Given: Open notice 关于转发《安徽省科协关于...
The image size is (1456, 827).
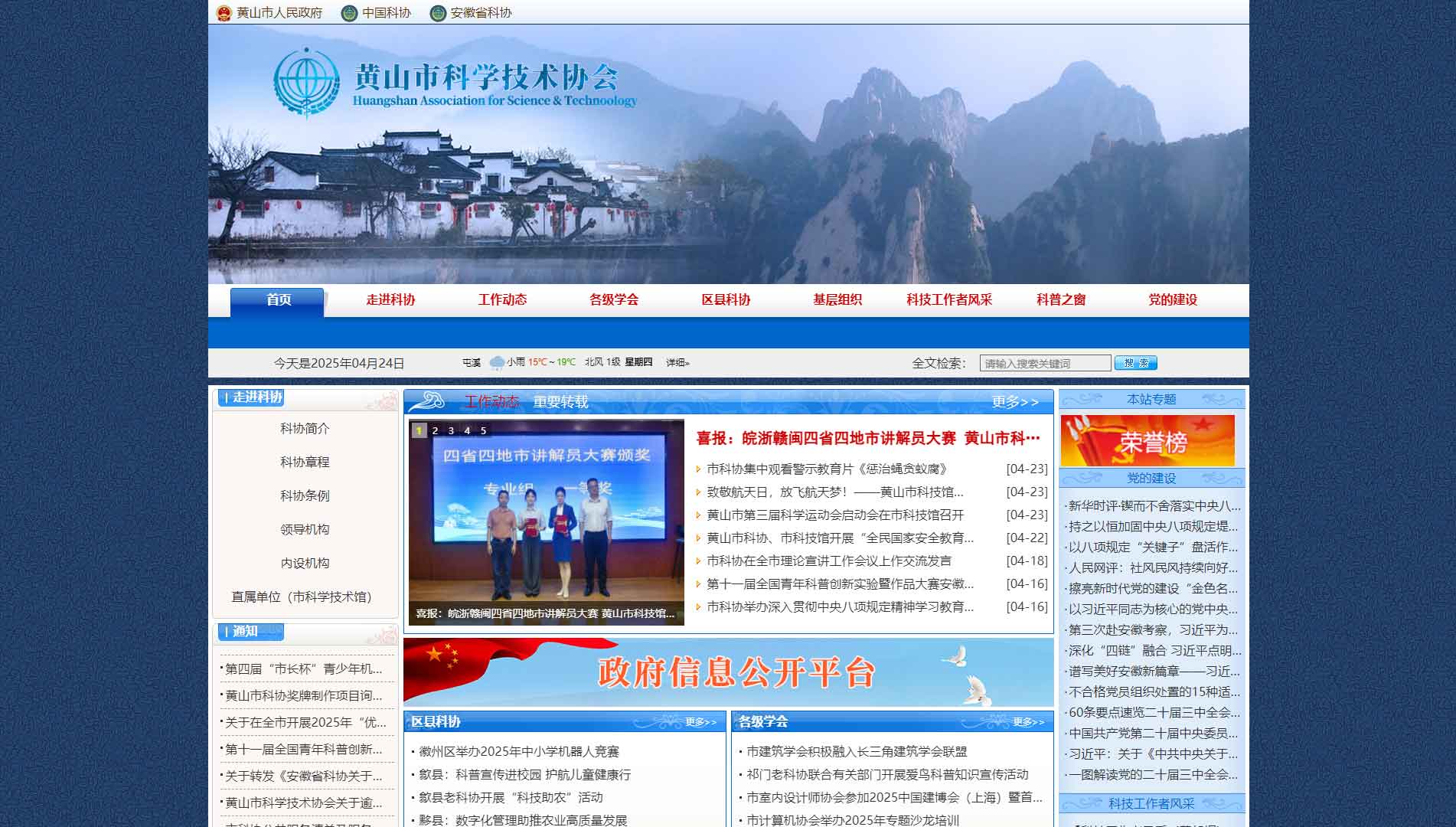Looking at the screenshot, I should click(x=303, y=776).
